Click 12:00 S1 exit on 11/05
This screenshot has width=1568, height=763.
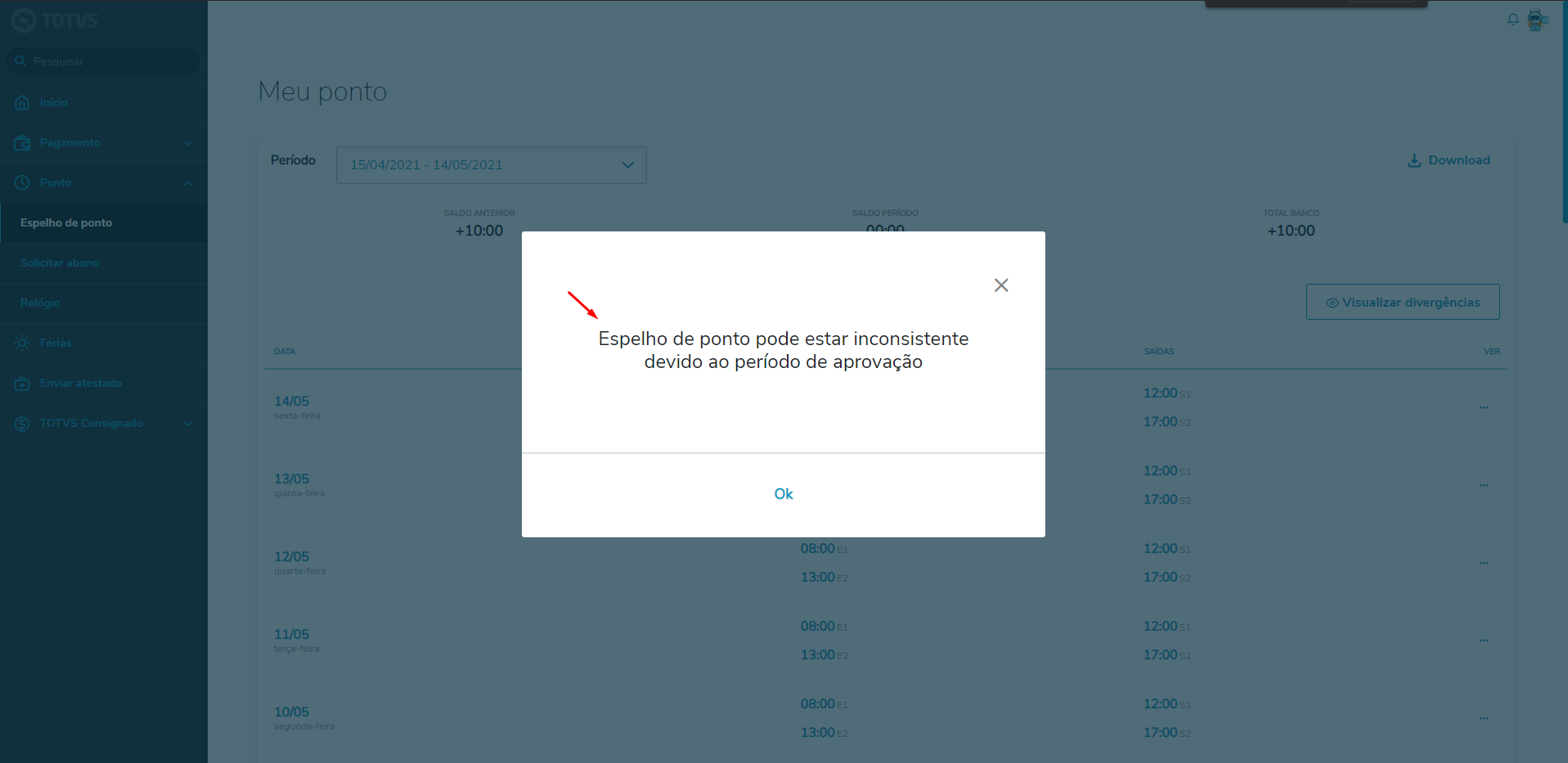tap(1167, 626)
